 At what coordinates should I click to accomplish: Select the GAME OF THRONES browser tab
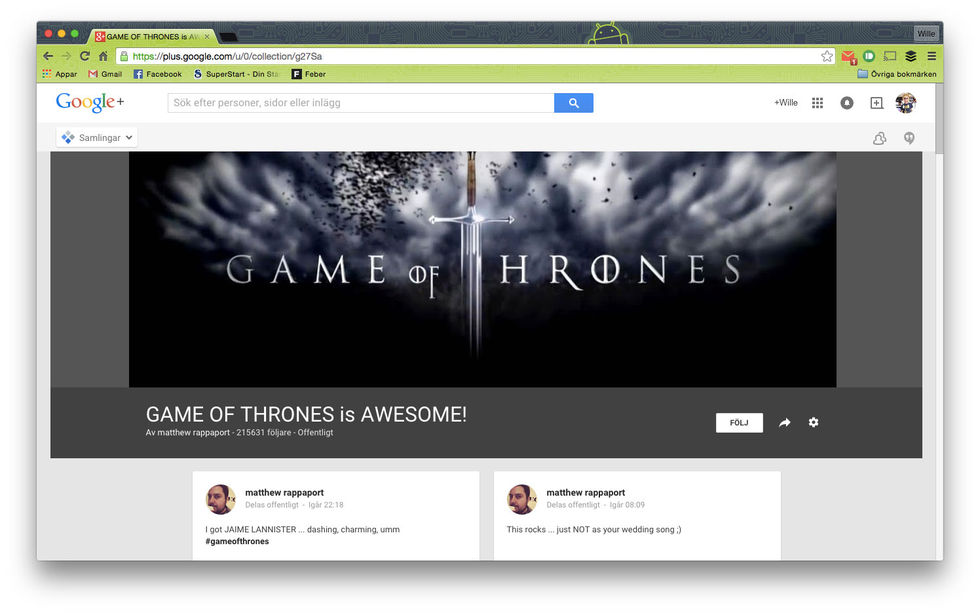click(152, 36)
